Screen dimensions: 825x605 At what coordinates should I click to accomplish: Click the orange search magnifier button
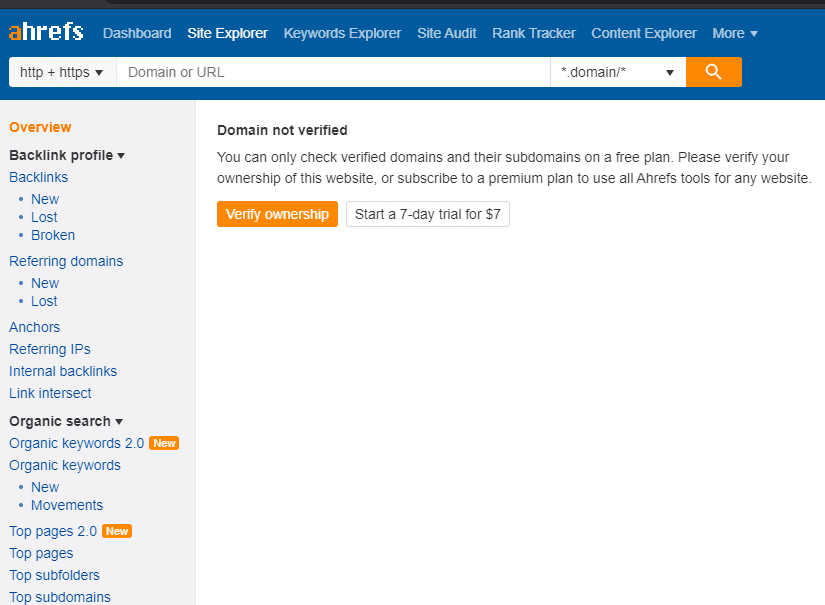713,72
